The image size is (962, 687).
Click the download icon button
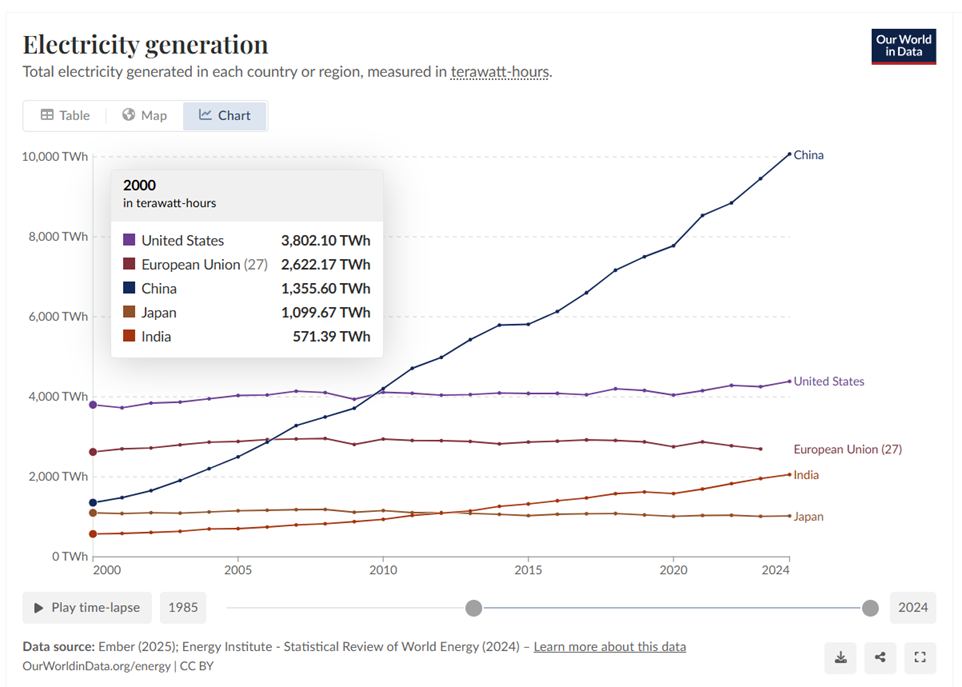click(841, 658)
